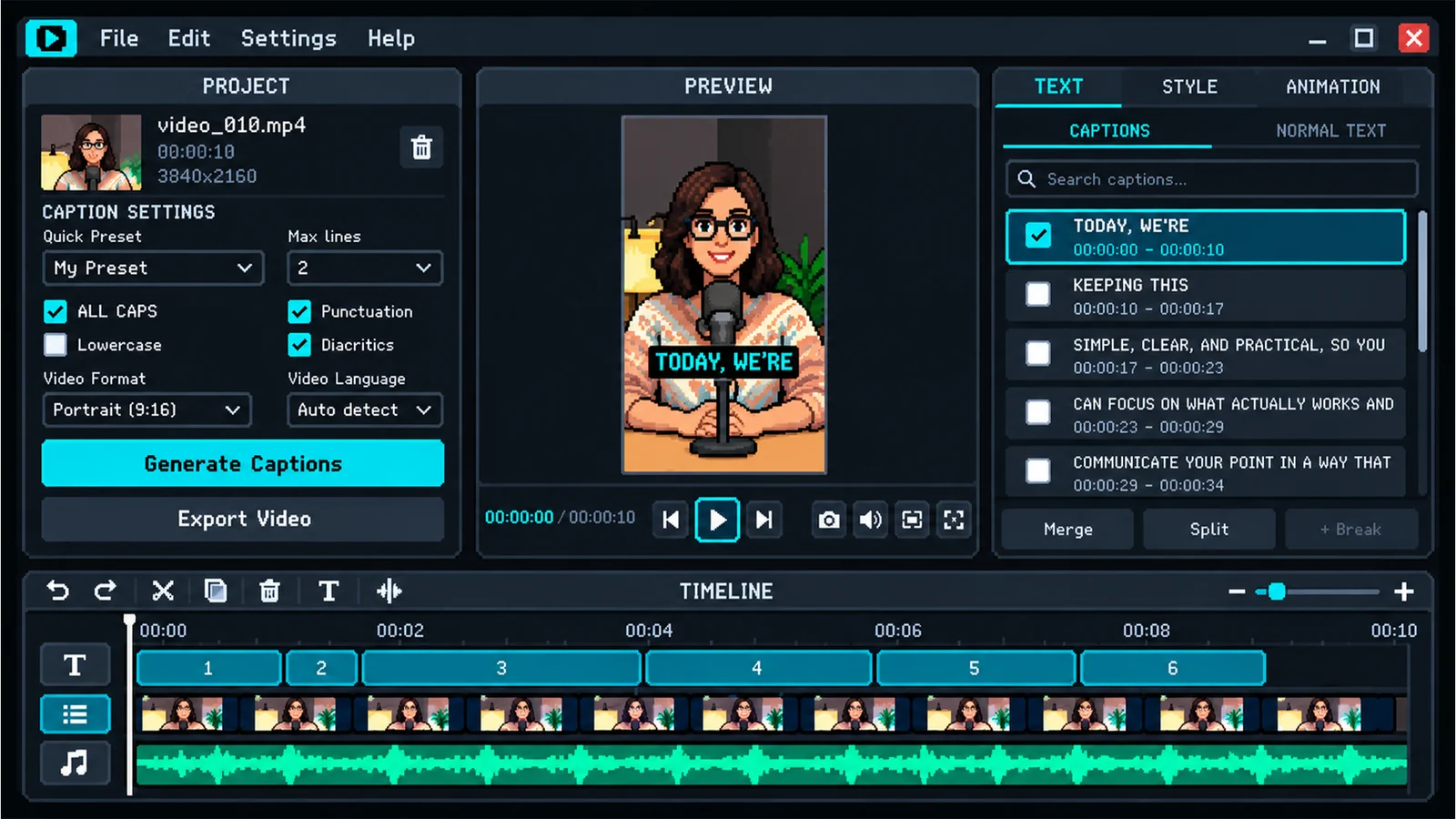The image size is (1456, 819).
Task: Enable the Lowercase checkbox
Action: click(56, 345)
